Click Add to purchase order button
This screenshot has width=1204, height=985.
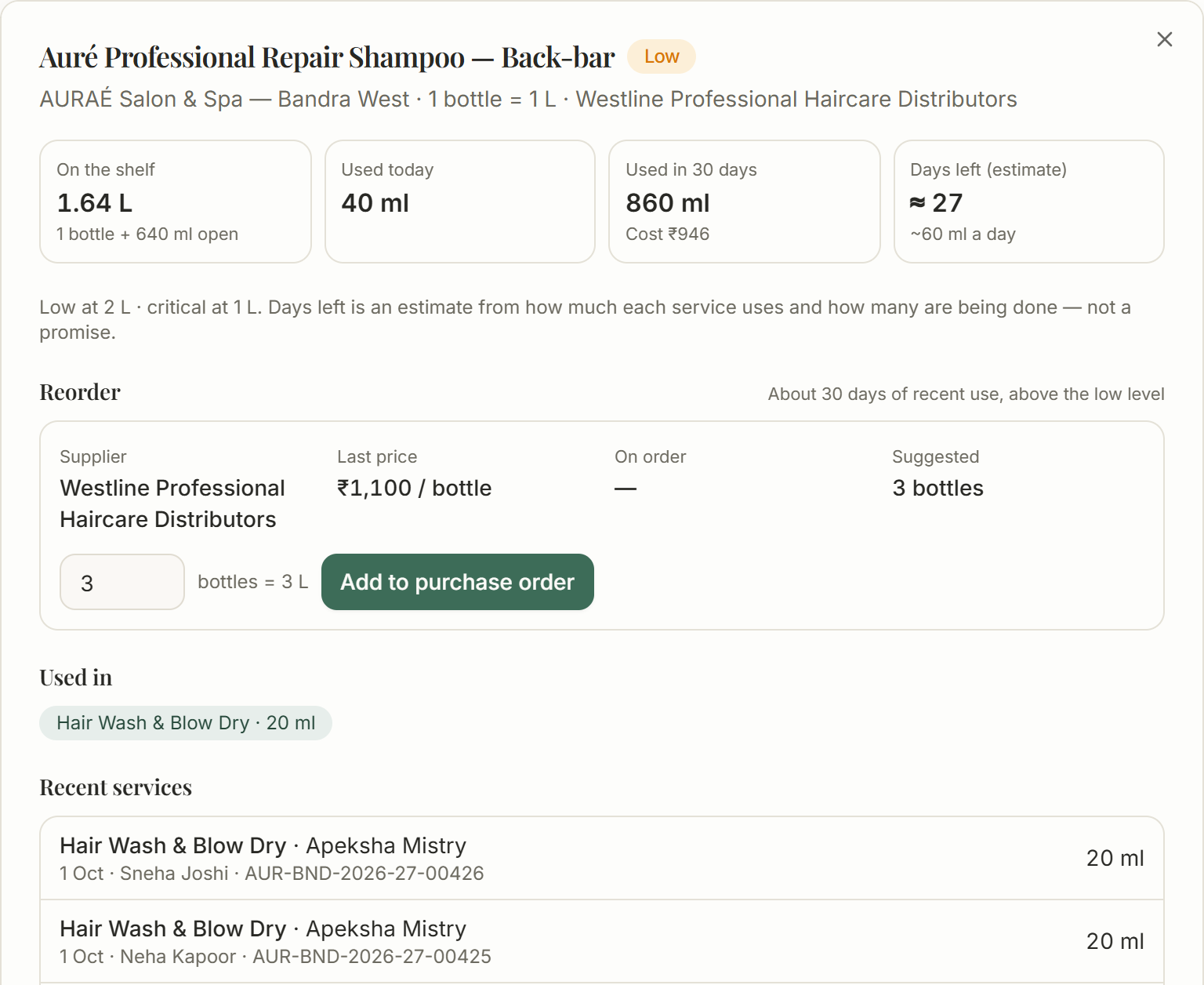coord(458,582)
